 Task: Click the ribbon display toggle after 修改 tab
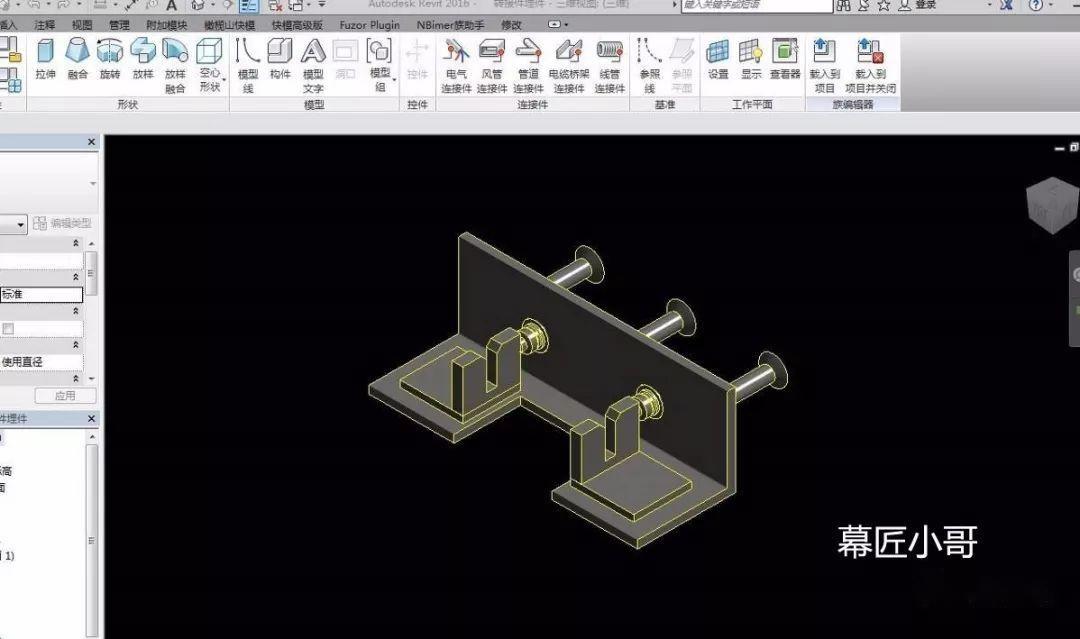click(557, 24)
